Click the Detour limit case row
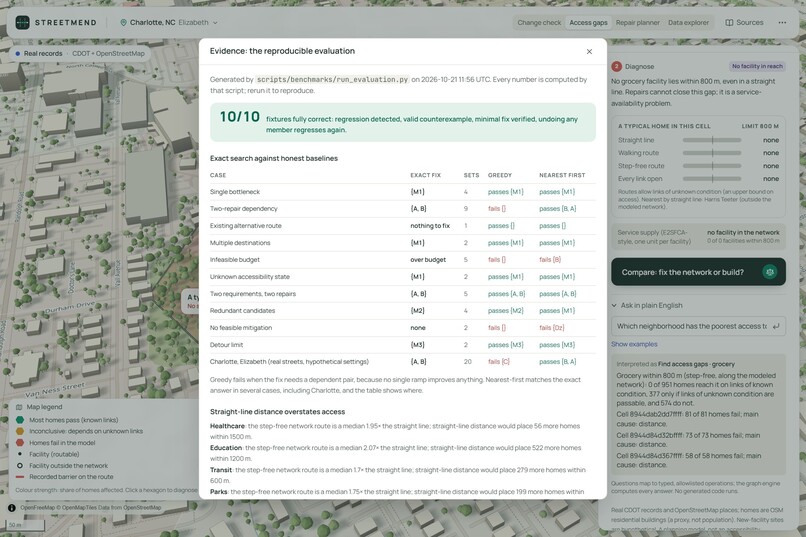This screenshot has height=537, width=806. 402,345
